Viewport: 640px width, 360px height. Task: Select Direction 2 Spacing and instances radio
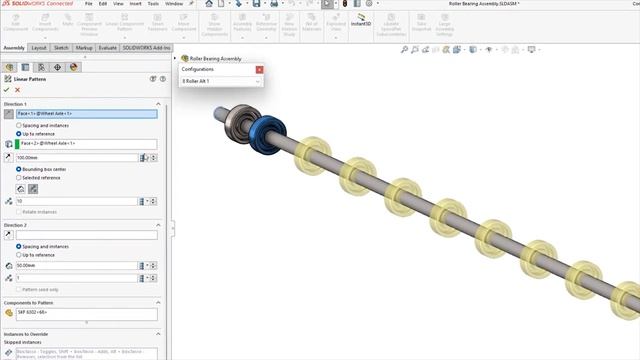point(18,247)
